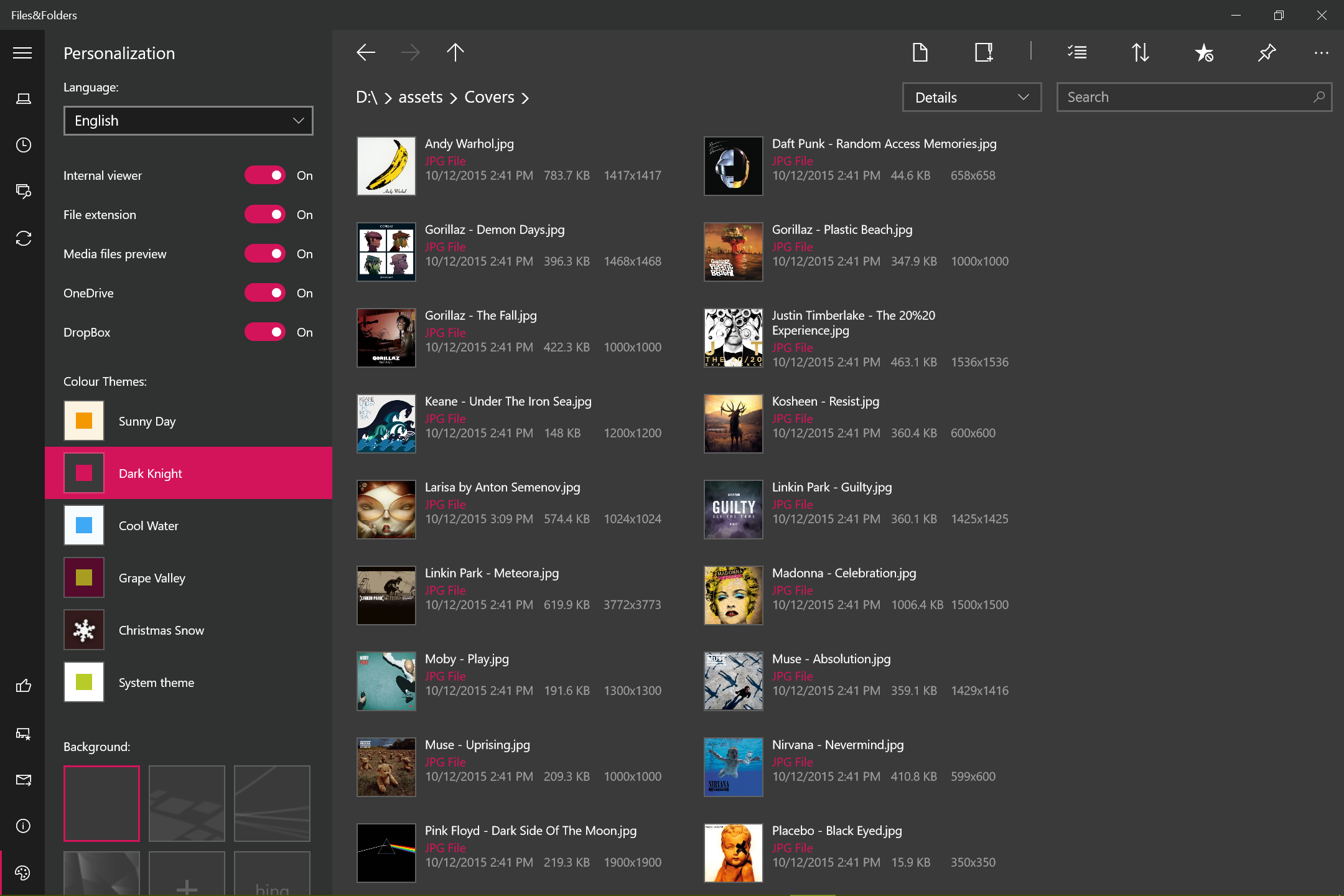Open Andy Warhol.jpg thumbnail
The height and width of the screenshot is (896, 1344).
tap(386, 166)
